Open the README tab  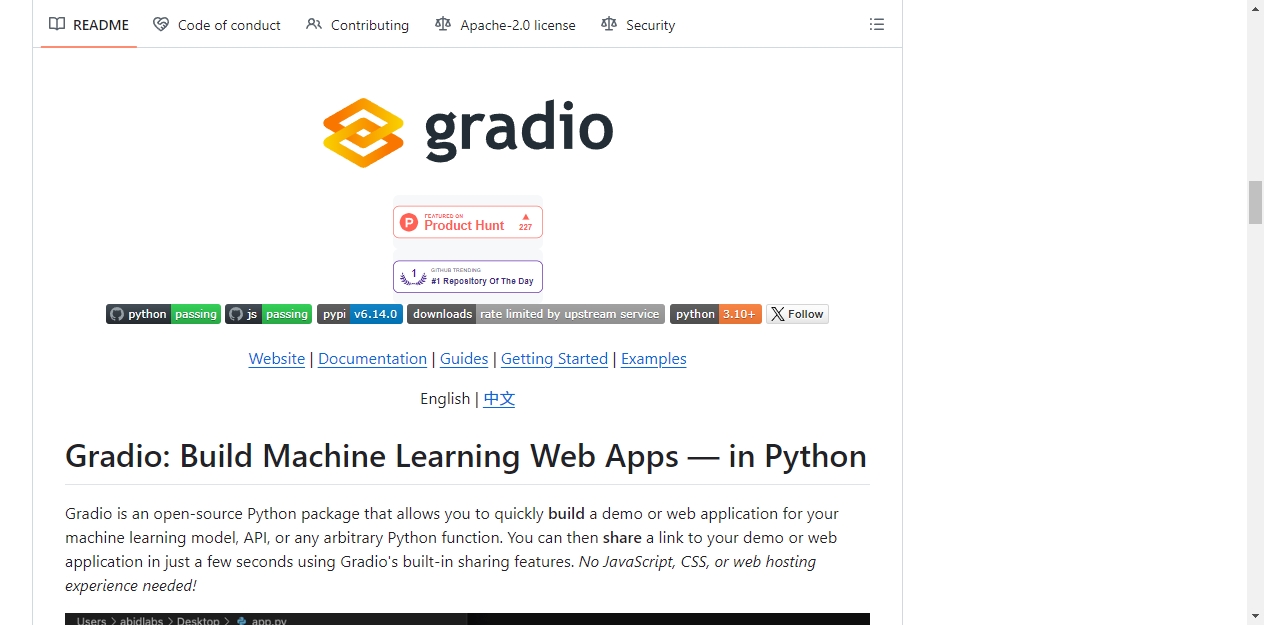click(89, 25)
